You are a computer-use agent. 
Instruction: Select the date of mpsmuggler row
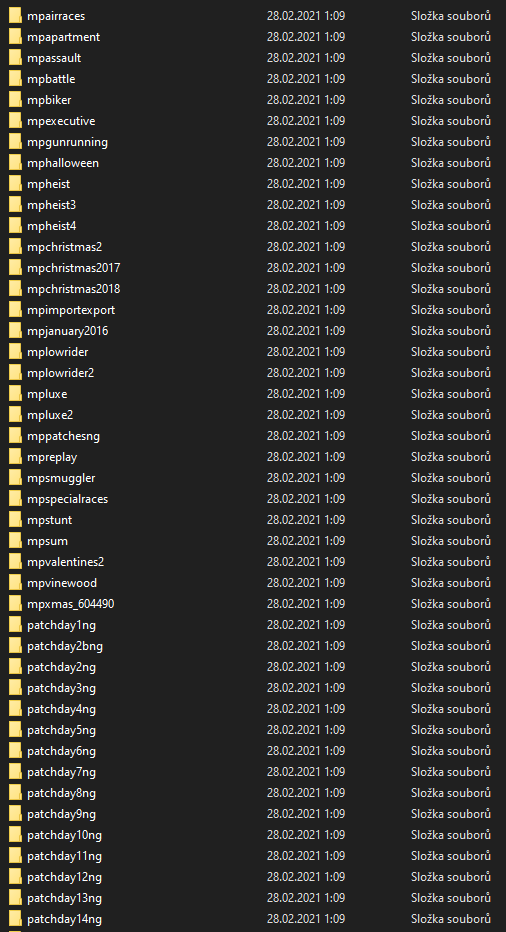[306, 478]
